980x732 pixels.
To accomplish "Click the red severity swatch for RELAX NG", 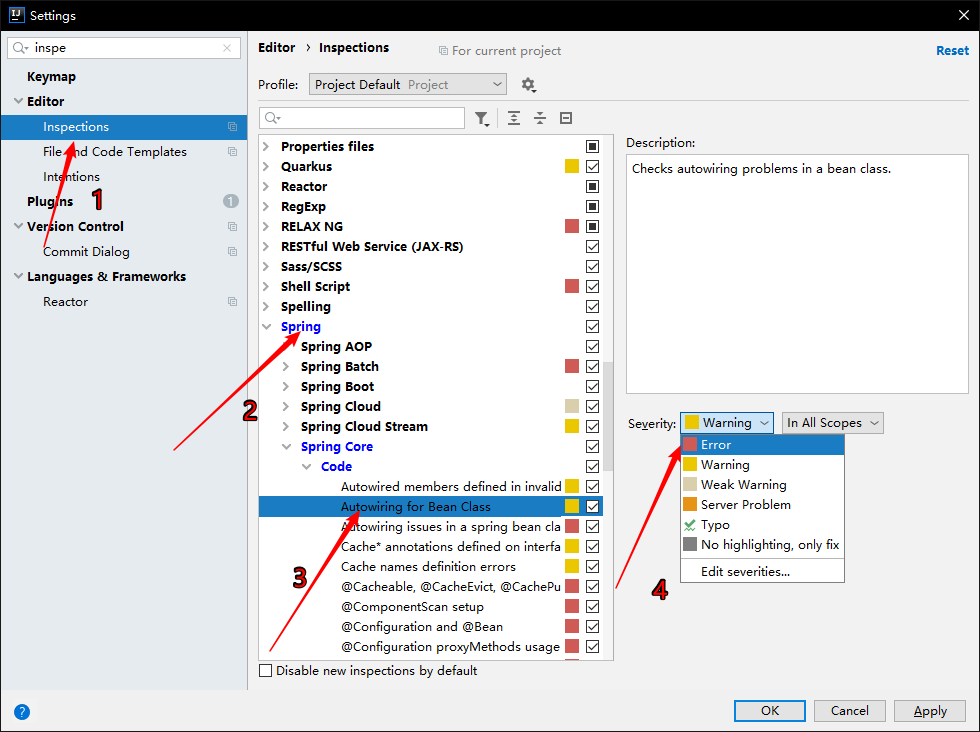I will [572, 226].
